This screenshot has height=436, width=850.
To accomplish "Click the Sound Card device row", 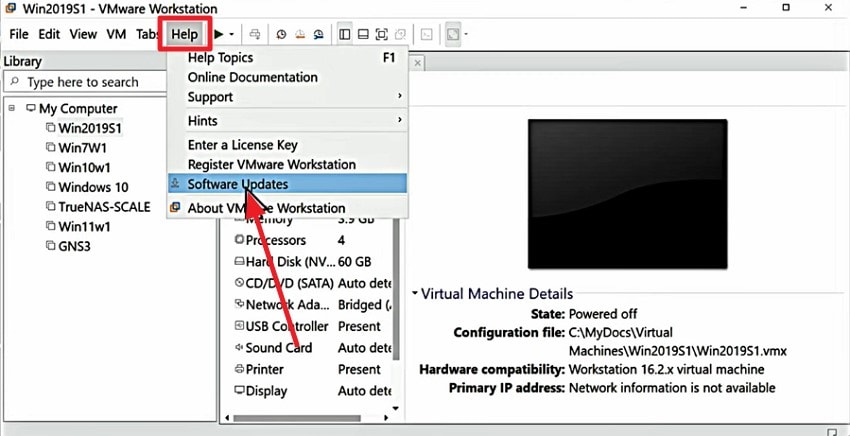I will coord(313,348).
